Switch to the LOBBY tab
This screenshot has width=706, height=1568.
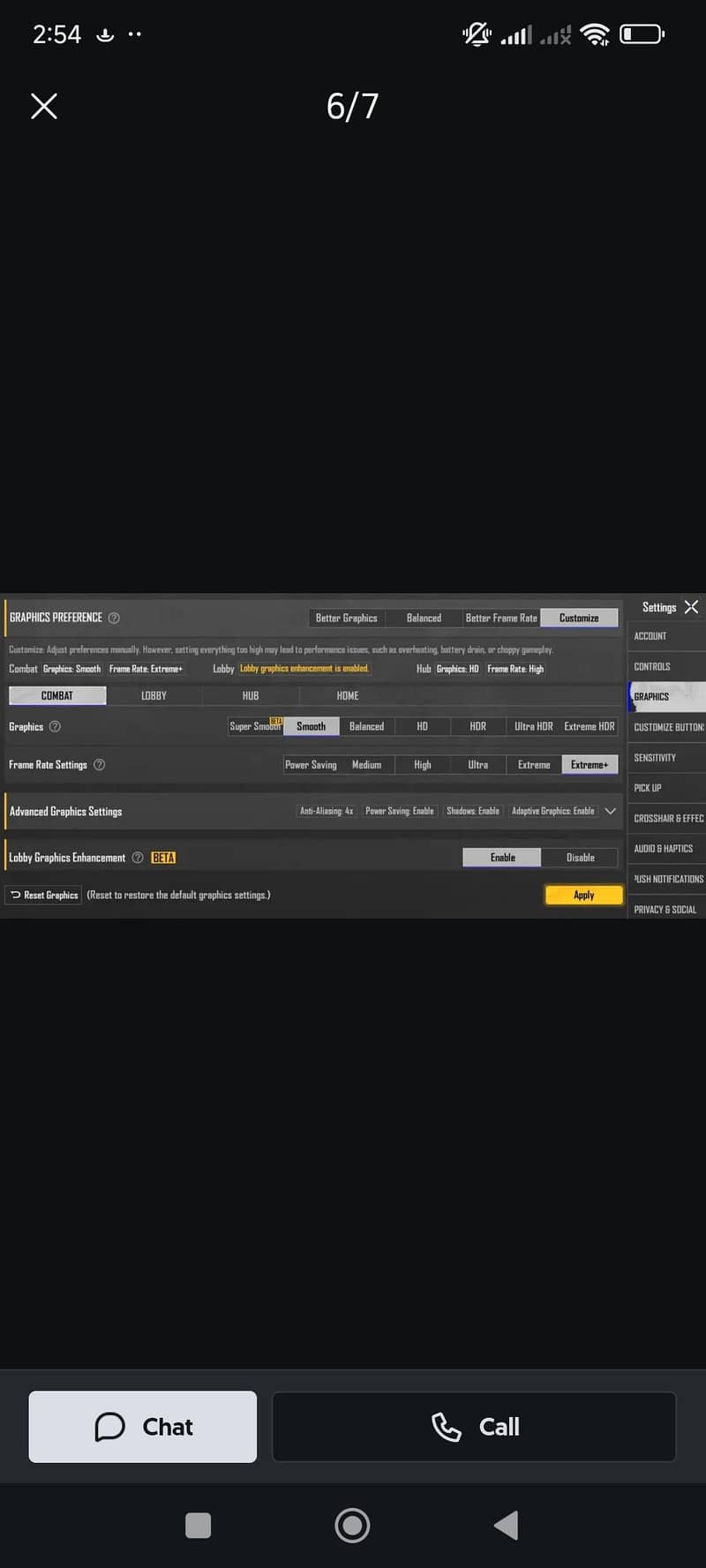154,695
